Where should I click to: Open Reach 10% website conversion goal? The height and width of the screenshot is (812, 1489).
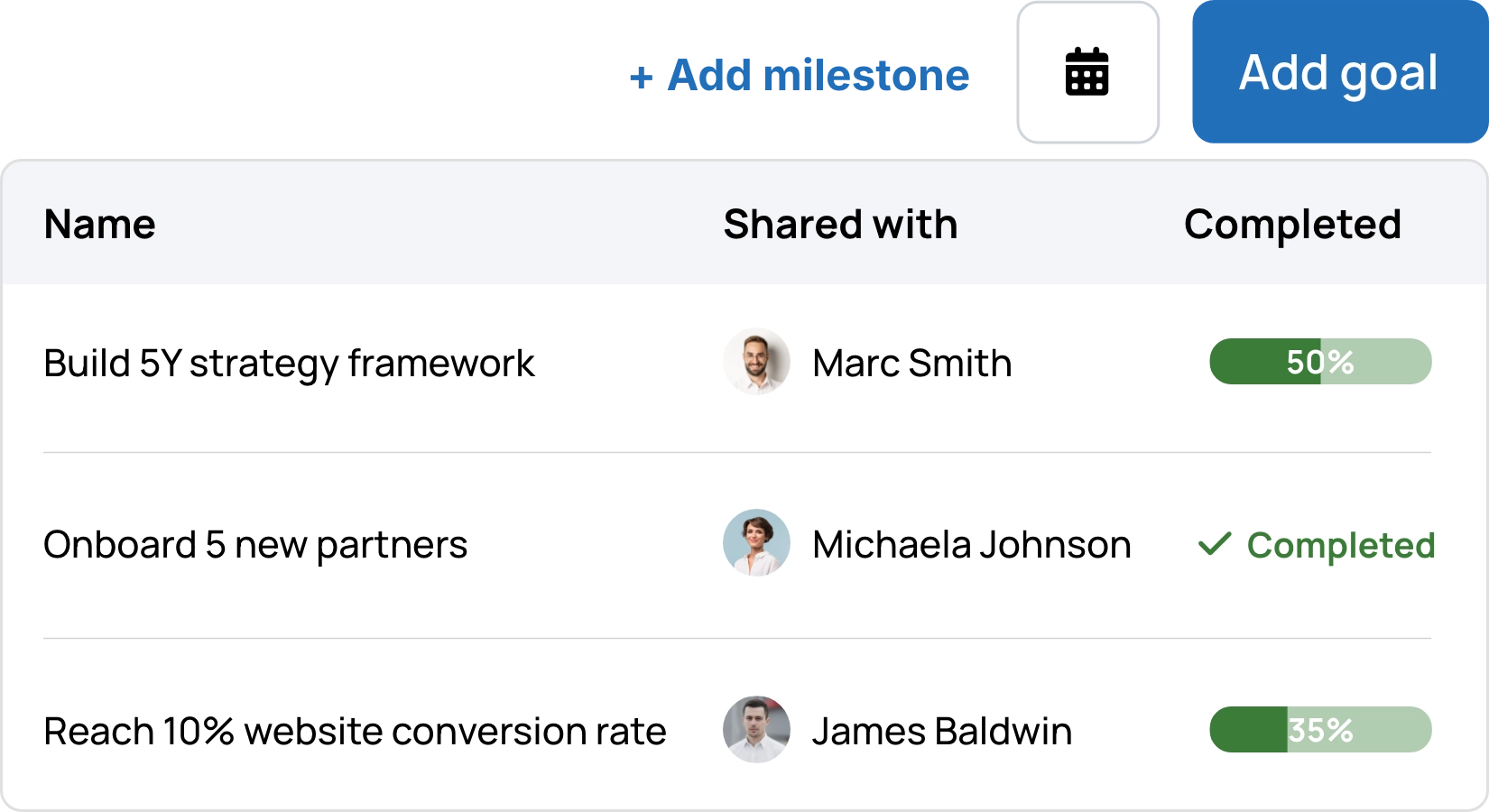pos(355,731)
